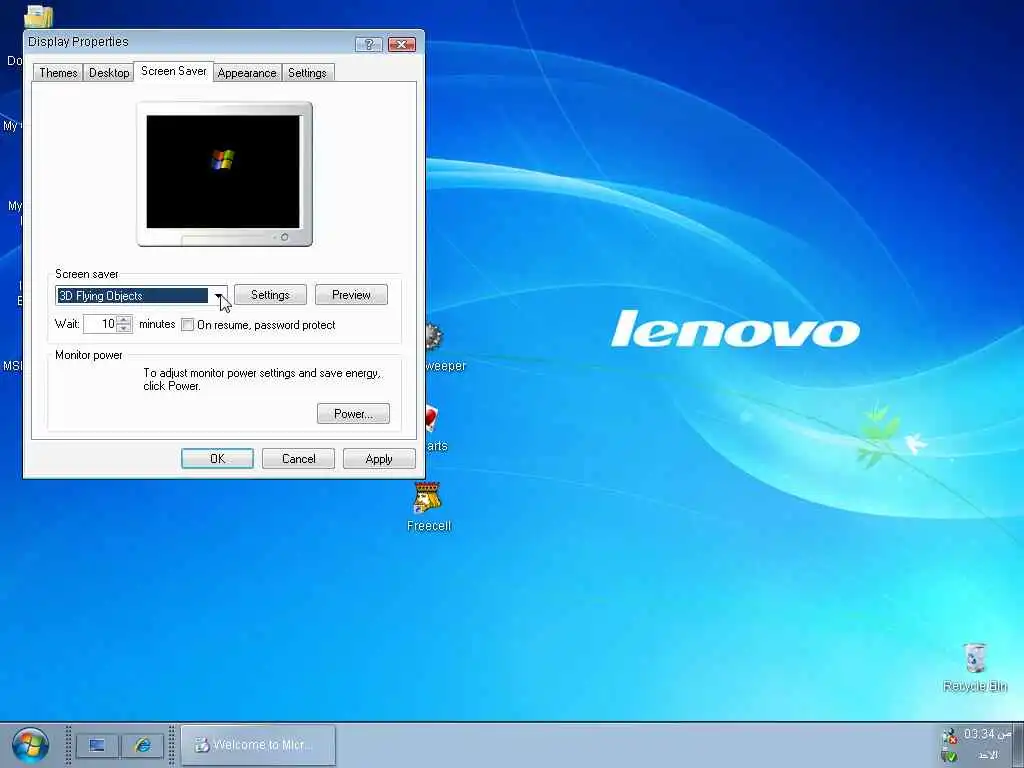Apply the display changes
Screen dimensions: 1024x768
click(379, 458)
